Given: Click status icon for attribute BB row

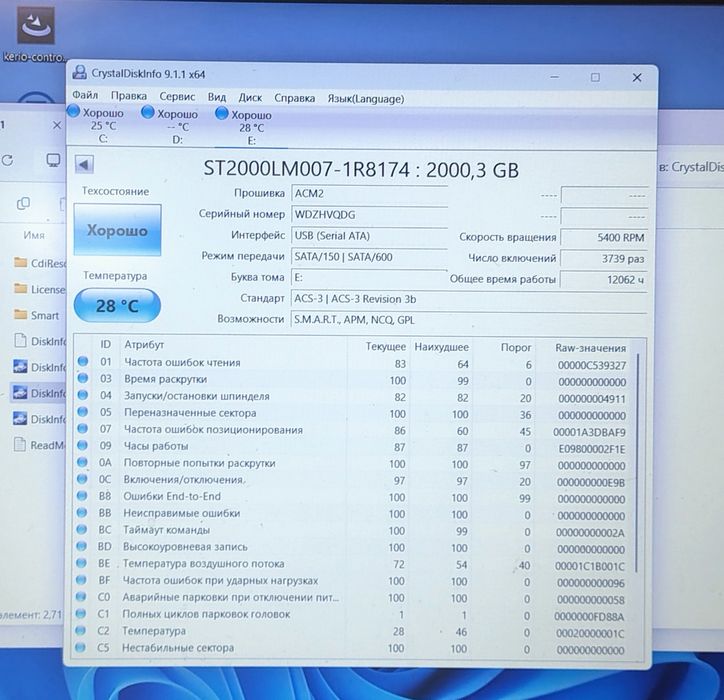Looking at the screenshot, I should [82, 513].
